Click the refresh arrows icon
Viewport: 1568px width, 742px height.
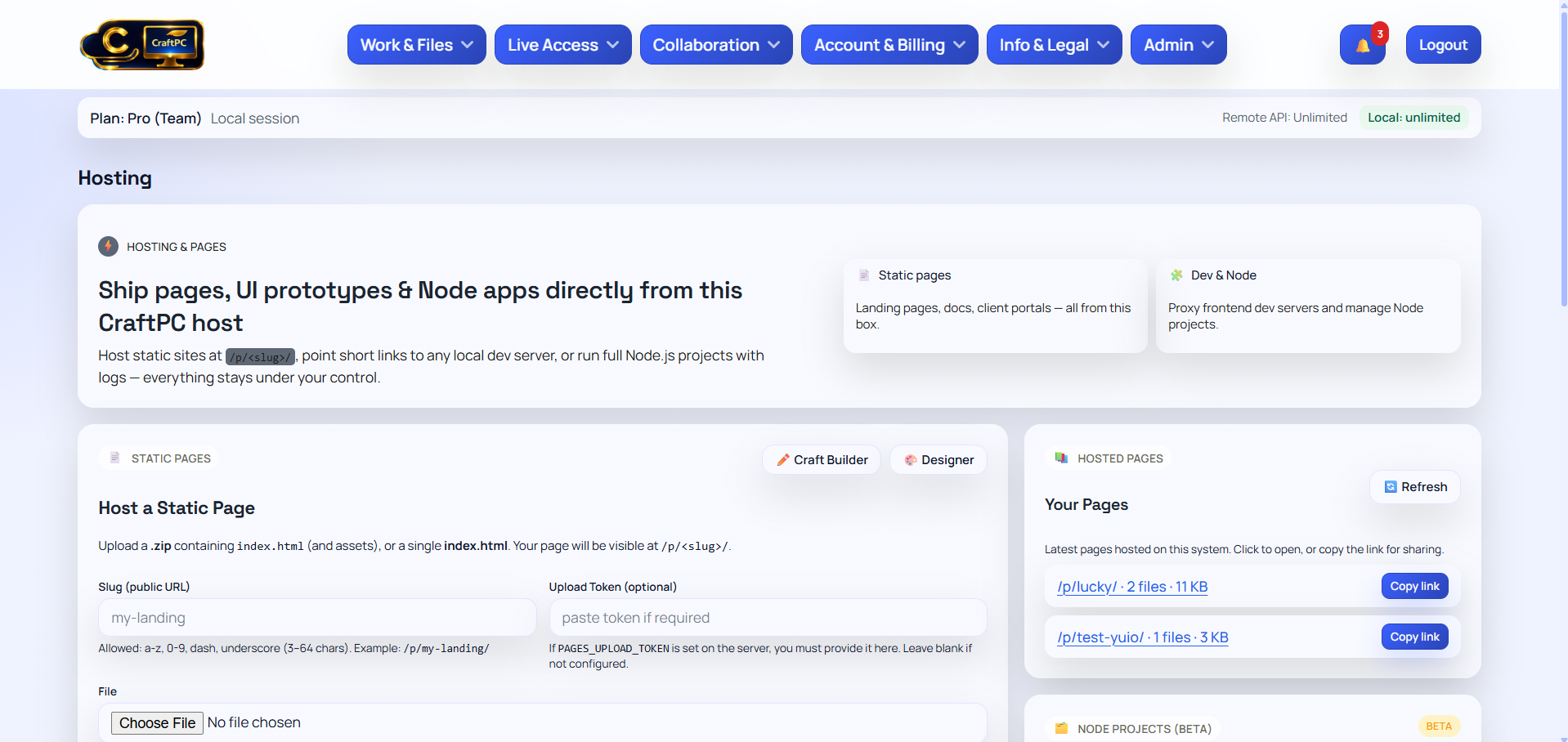point(1391,487)
